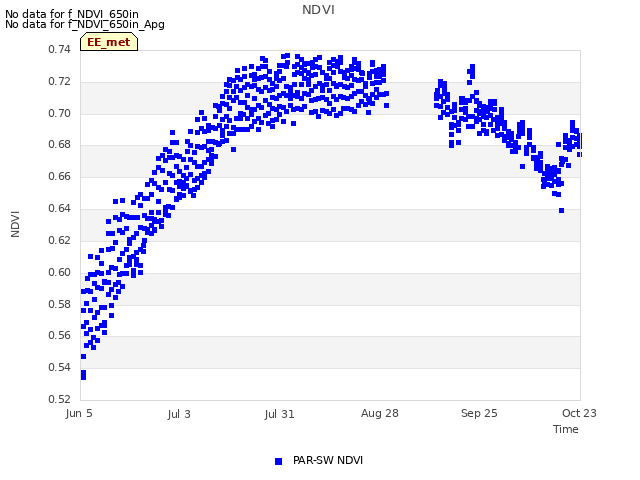The width and height of the screenshot is (640, 480).
Task: Select the 'No data for f_NDVI_650in_Apg' message
Action: tap(85, 24)
